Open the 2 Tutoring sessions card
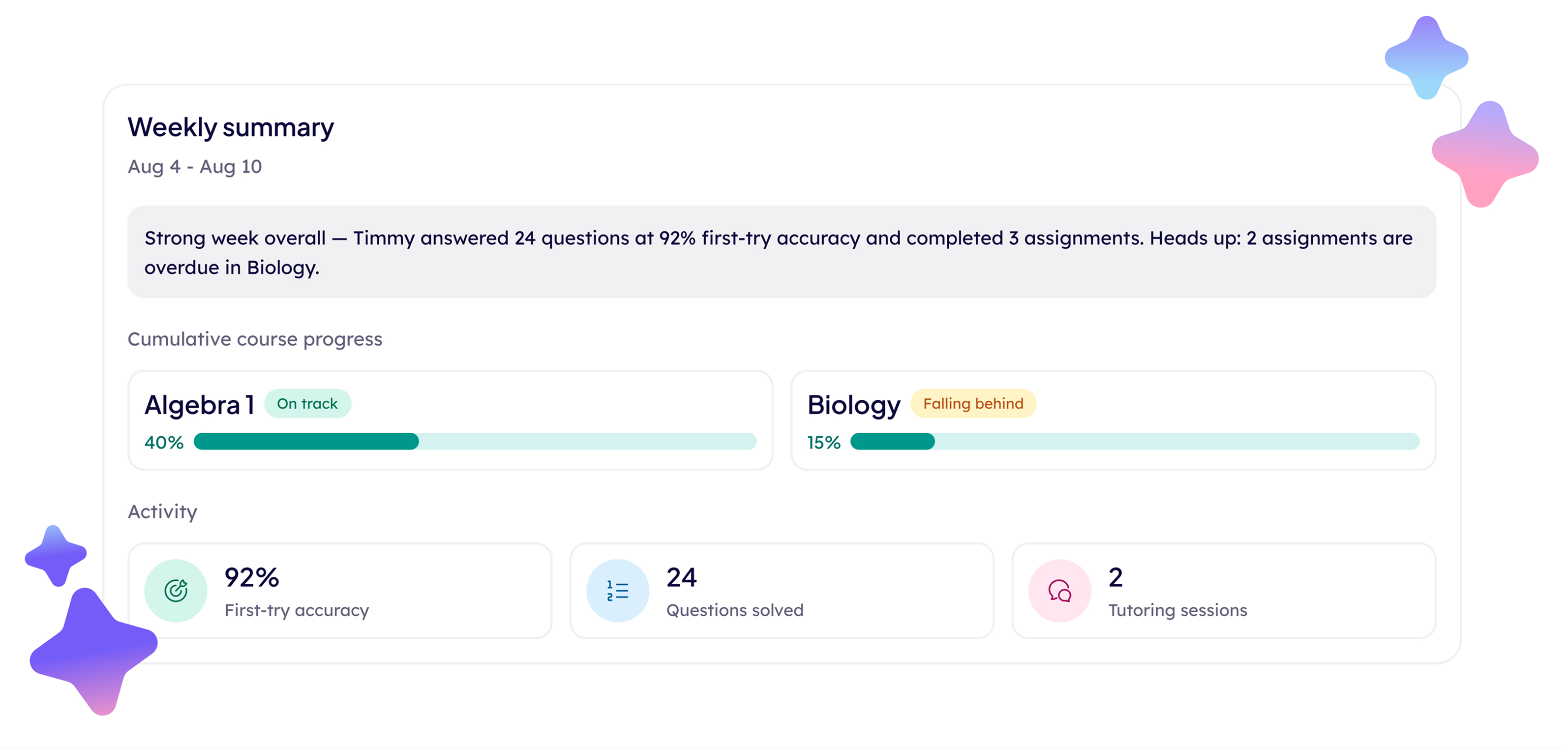 point(1224,590)
